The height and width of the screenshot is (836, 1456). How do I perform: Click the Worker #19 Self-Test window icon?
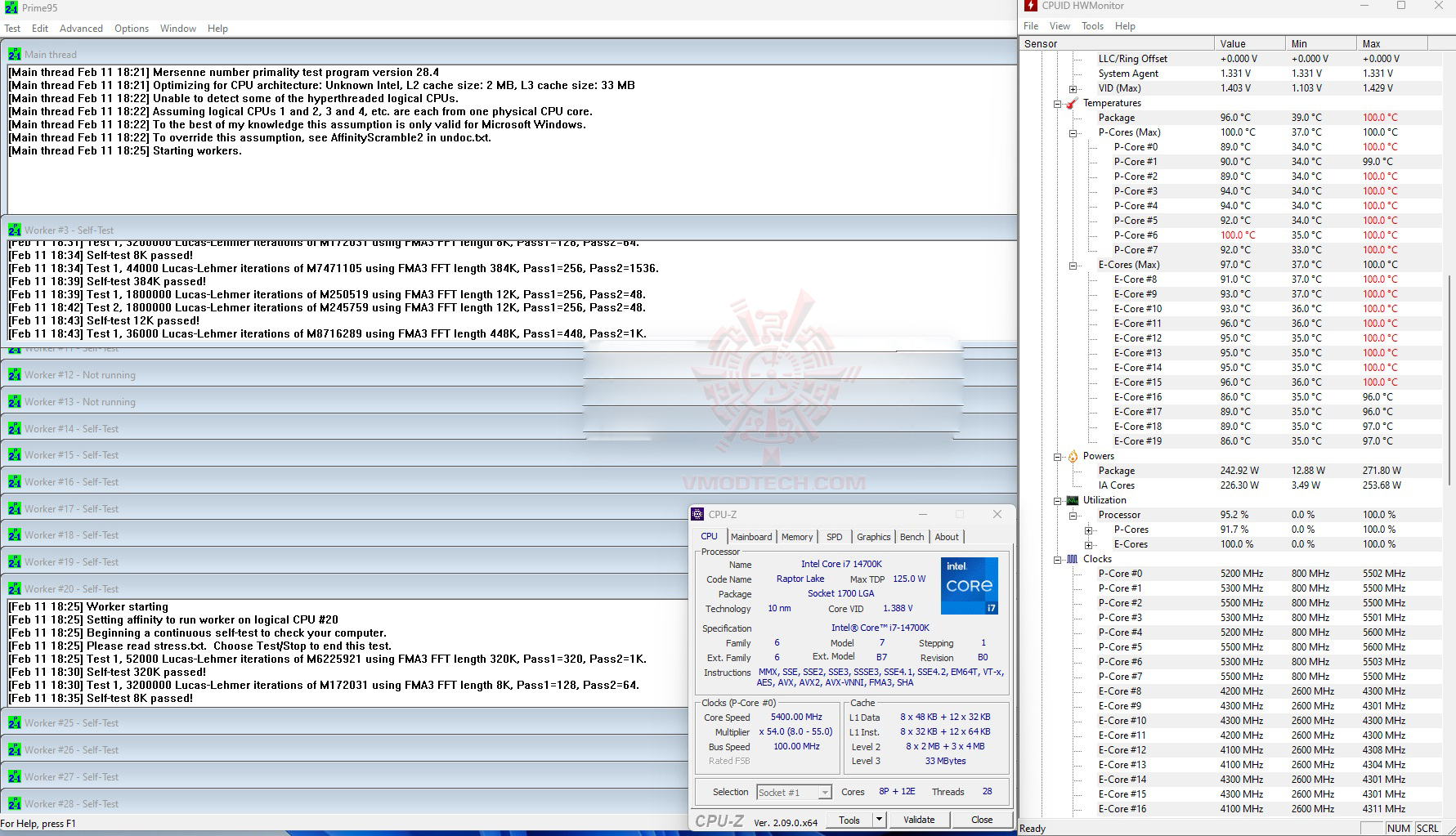tap(15, 561)
